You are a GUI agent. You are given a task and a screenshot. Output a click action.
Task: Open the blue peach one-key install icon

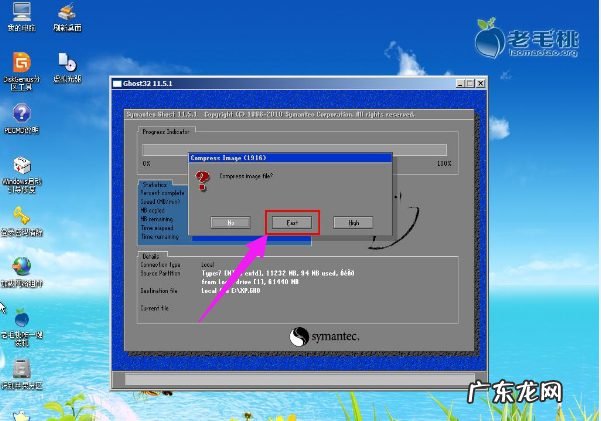tap(21, 318)
